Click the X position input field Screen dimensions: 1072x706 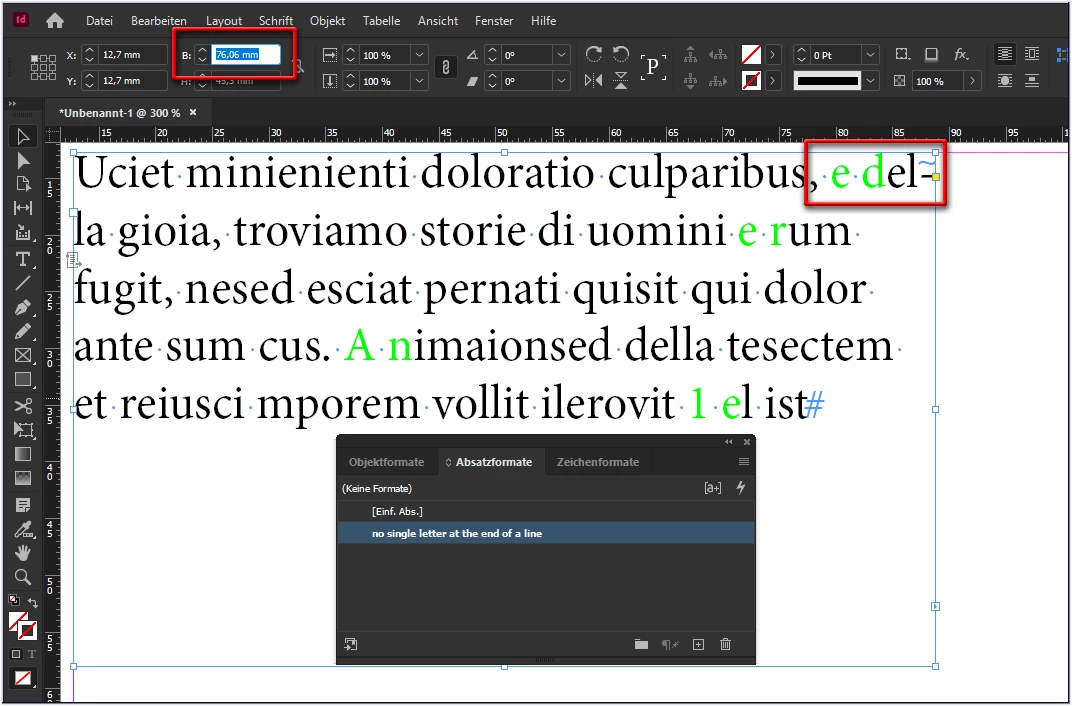(x=133, y=55)
